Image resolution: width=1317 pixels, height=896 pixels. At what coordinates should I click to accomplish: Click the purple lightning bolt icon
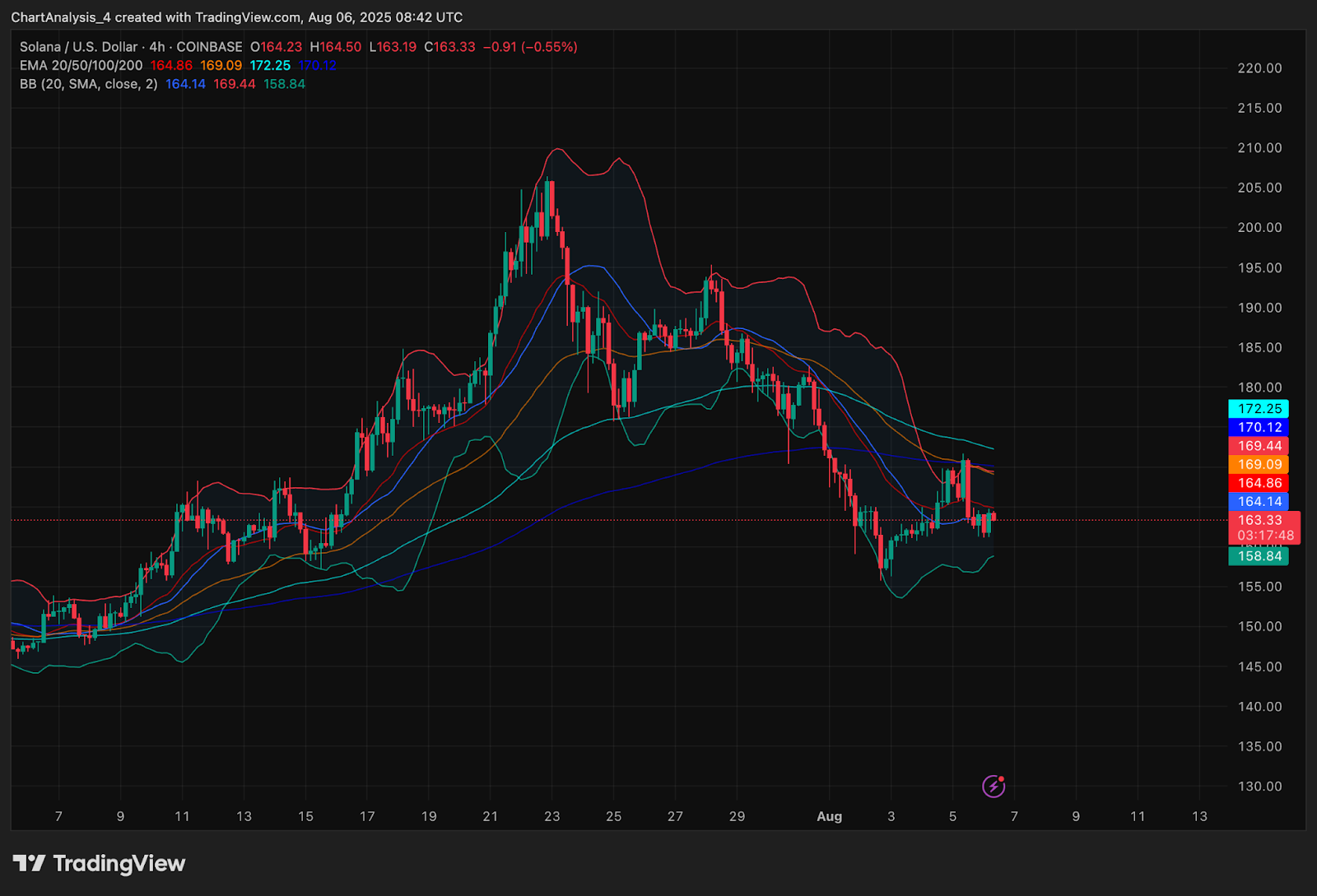coord(994,787)
